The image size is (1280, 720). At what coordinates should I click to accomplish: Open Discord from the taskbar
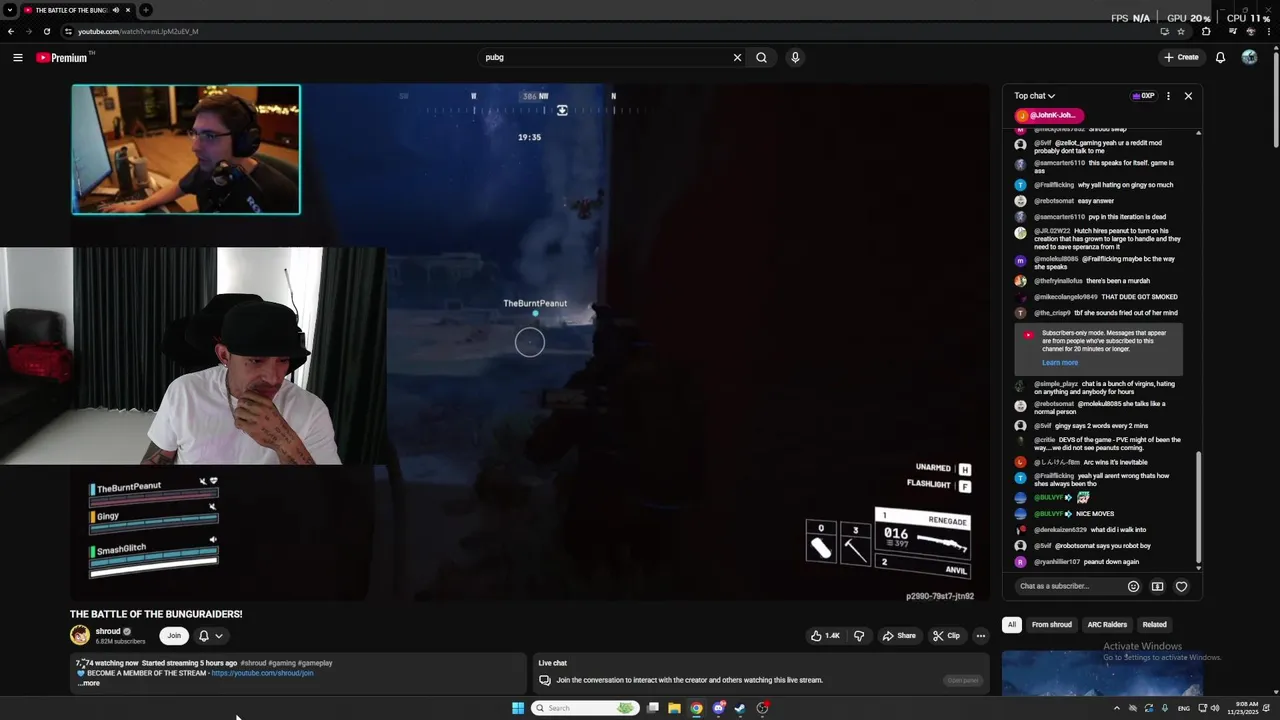click(718, 708)
